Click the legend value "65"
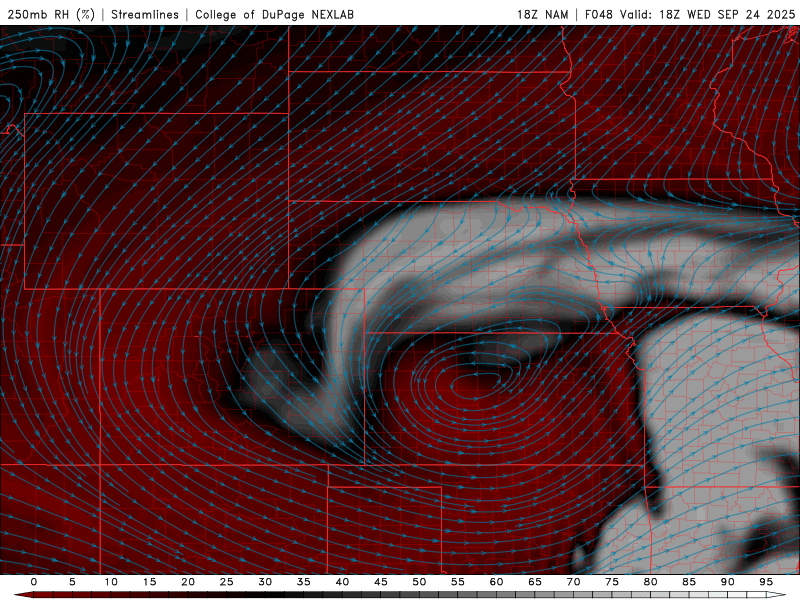 [x=535, y=582]
